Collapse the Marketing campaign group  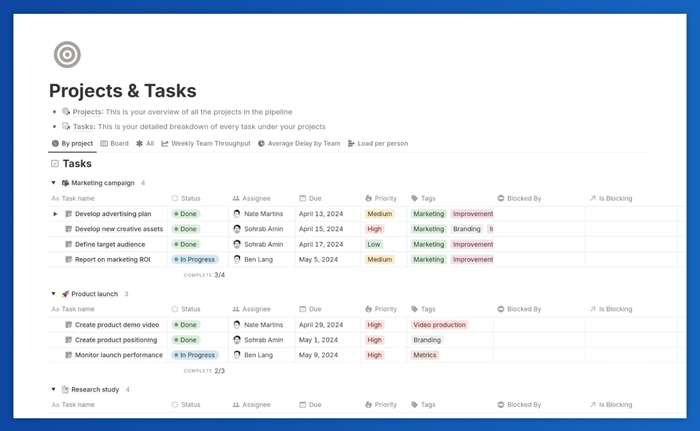tap(54, 183)
